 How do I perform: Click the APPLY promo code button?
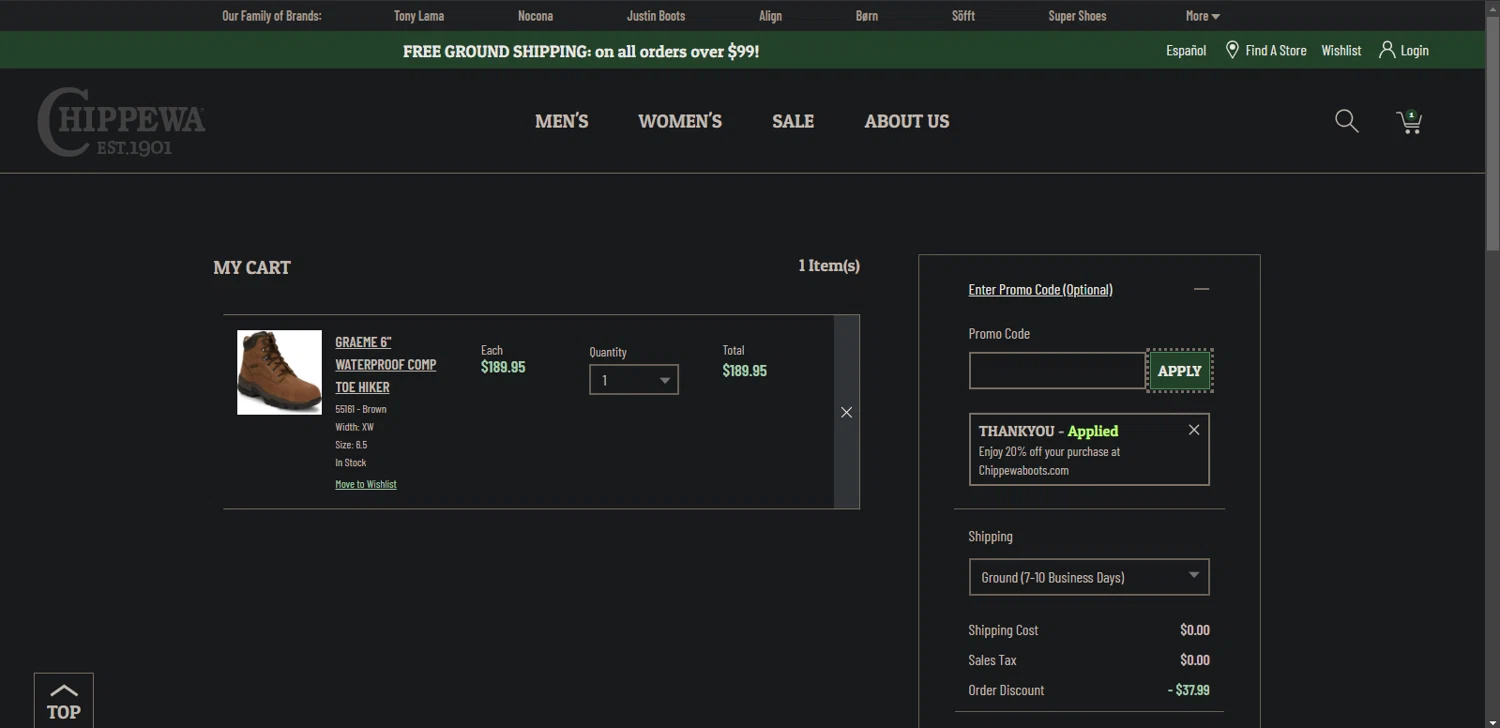[1180, 370]
